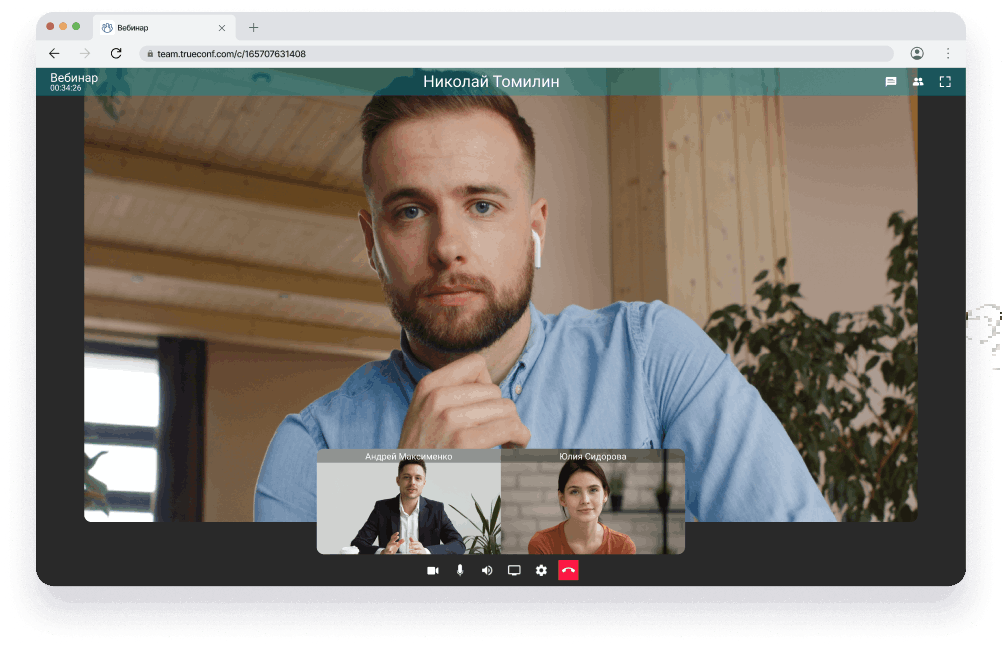1002x647 pixels.
Task: End the call with the red hang-up button
Action: click(x=568, y=570)
